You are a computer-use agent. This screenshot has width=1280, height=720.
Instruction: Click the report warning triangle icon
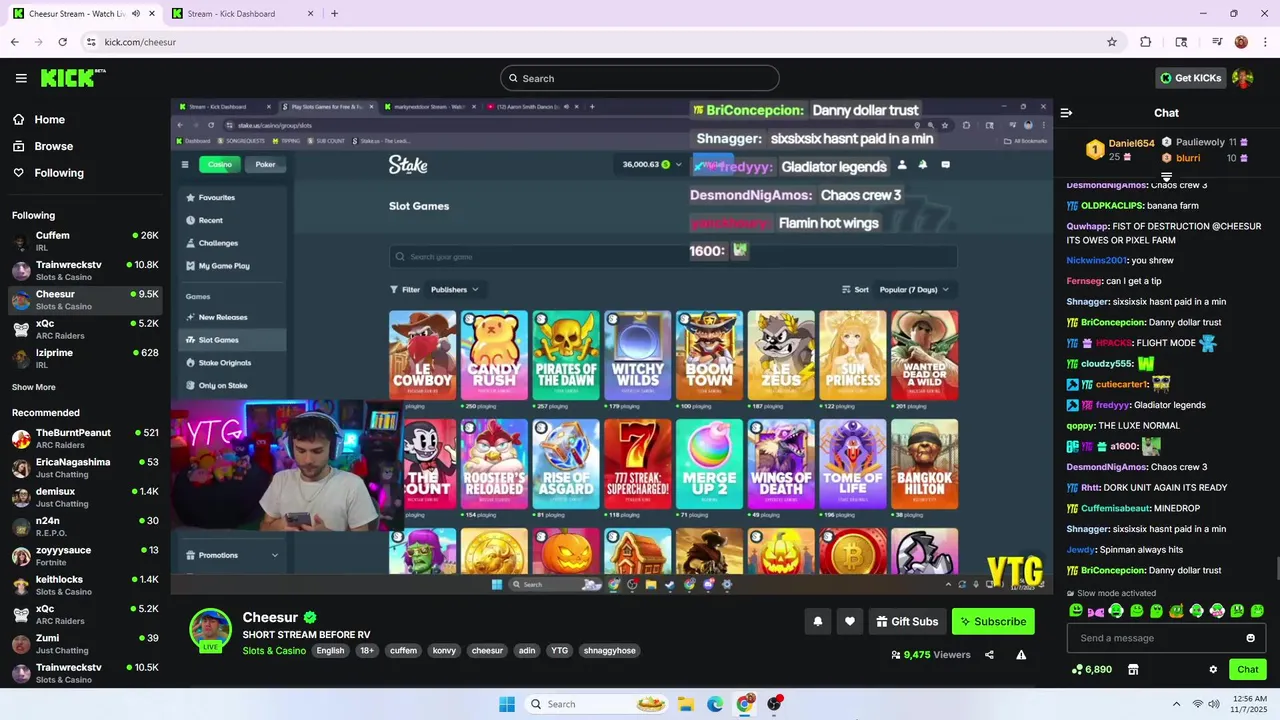point(1021,655)
